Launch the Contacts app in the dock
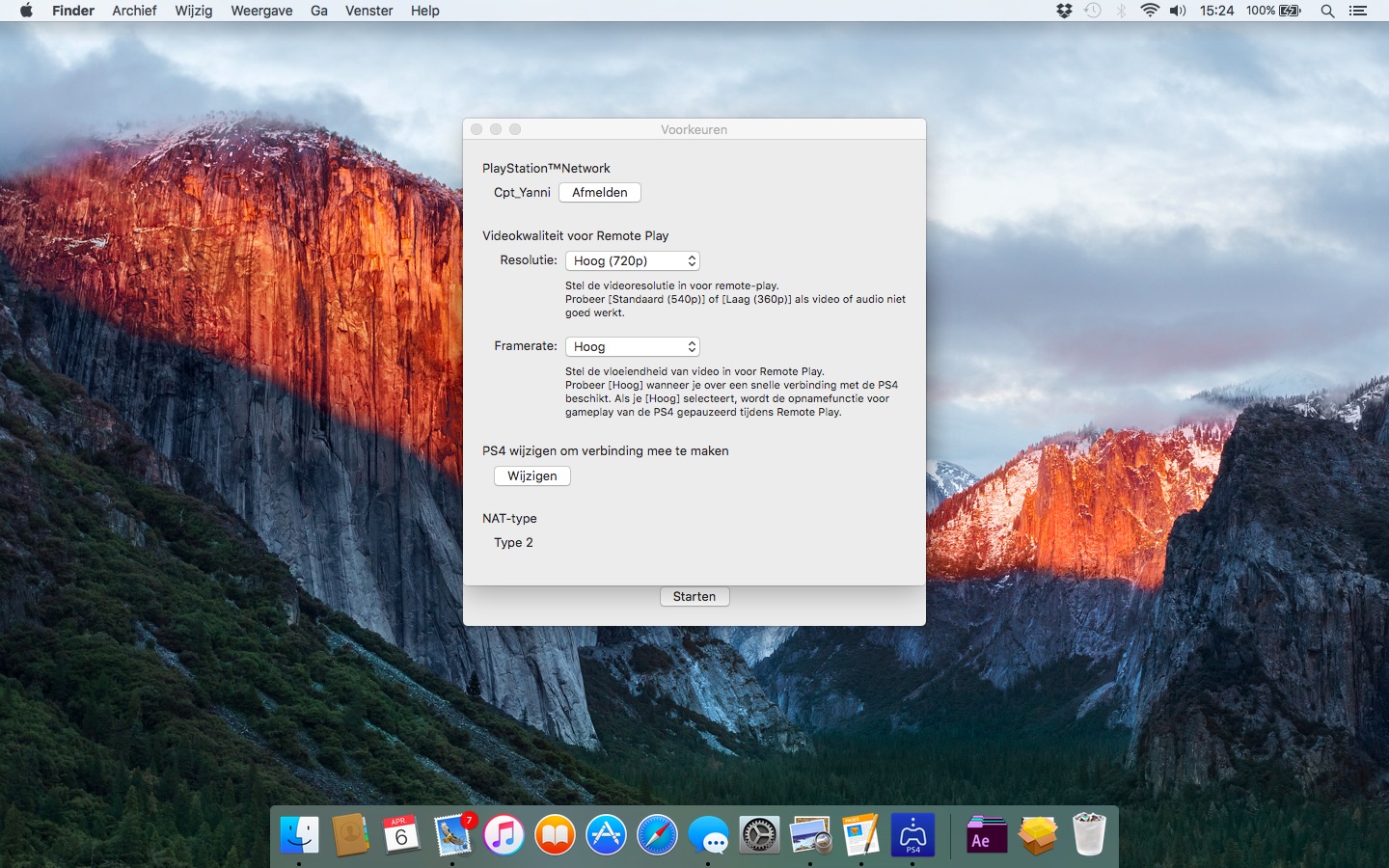 (350, 834)
